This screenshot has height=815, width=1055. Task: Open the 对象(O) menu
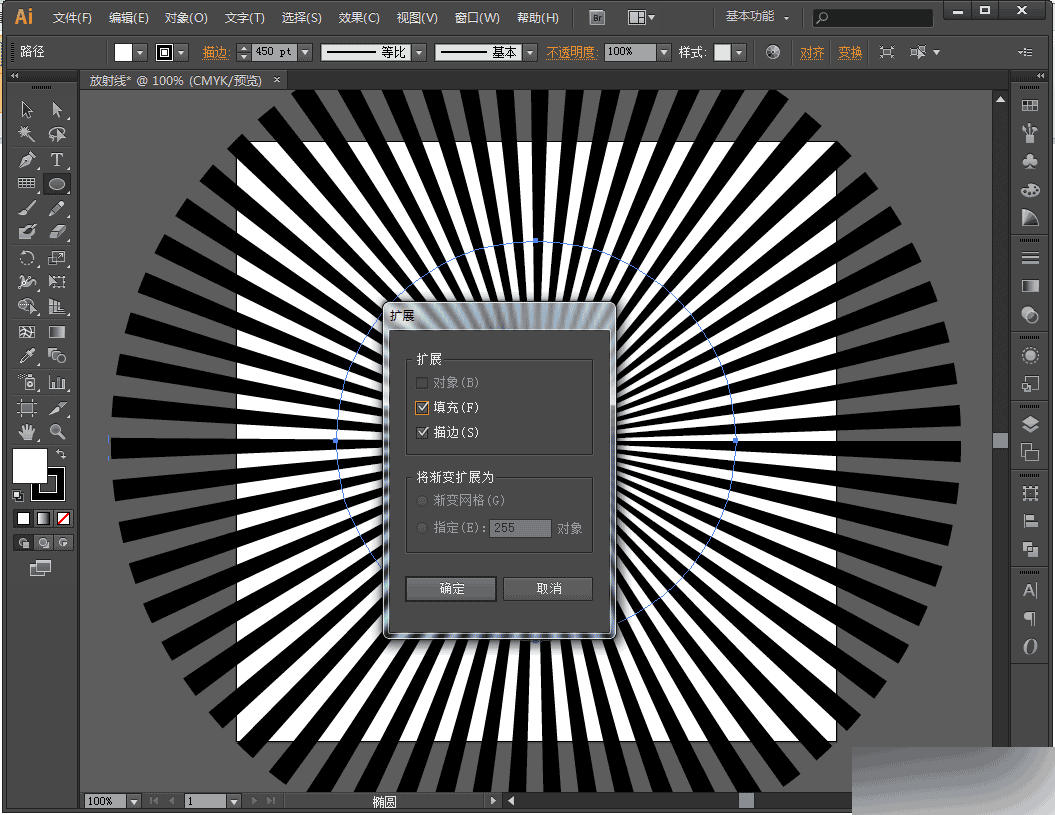[186, 18]
